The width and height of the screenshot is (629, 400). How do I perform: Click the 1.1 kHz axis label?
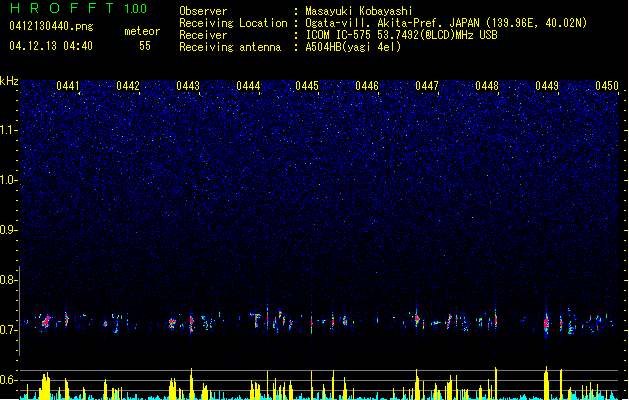pyautogui.click(x=7, y=130)
